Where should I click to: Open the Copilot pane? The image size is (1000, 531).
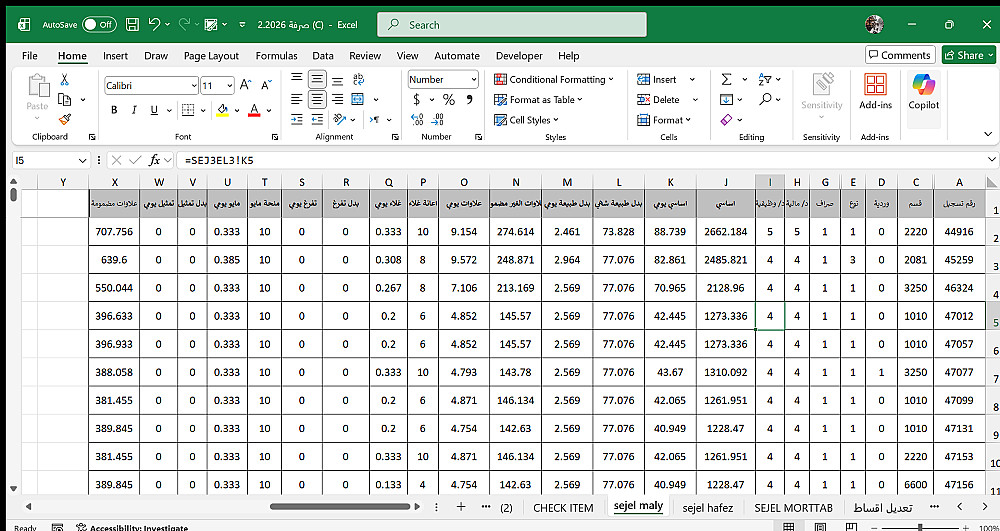[923, 91]
